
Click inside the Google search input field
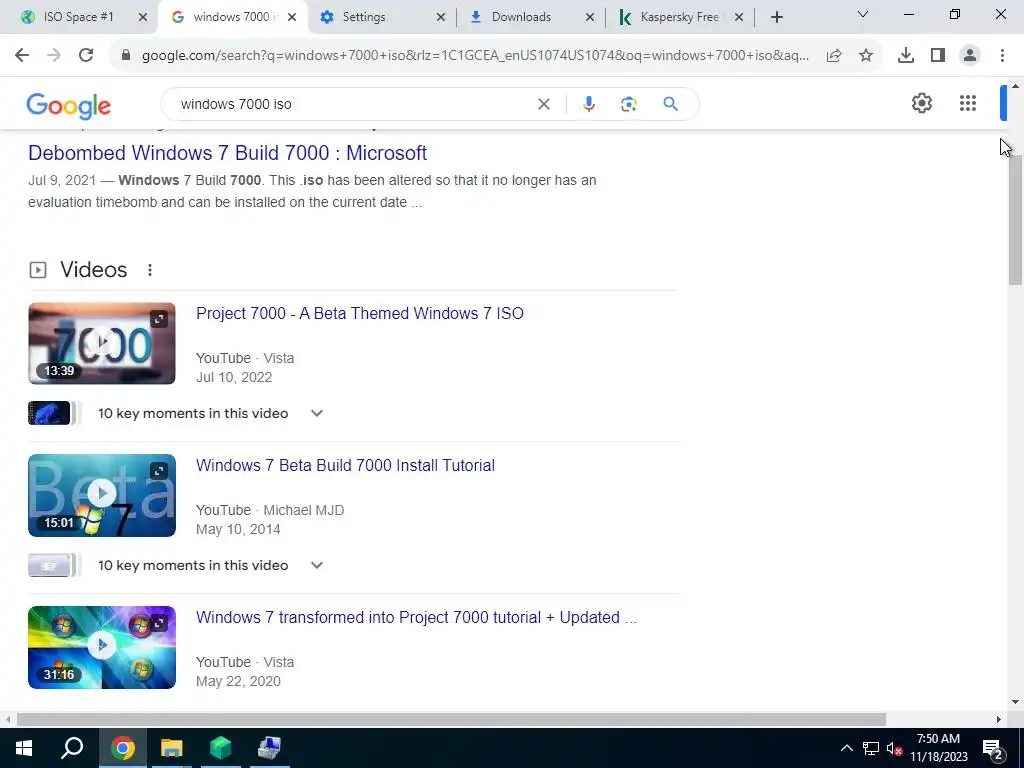point(353,104)
